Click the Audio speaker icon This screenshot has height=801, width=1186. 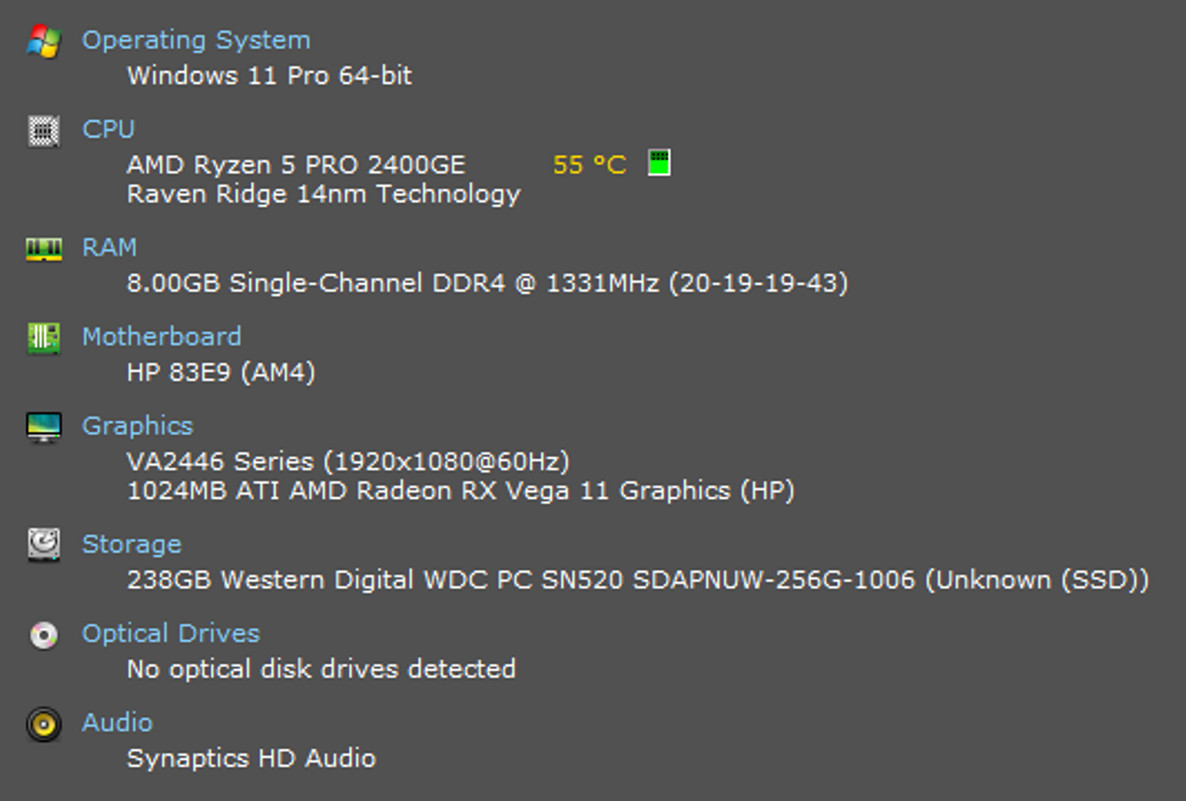pyautogui.click(x=43, y=724)
